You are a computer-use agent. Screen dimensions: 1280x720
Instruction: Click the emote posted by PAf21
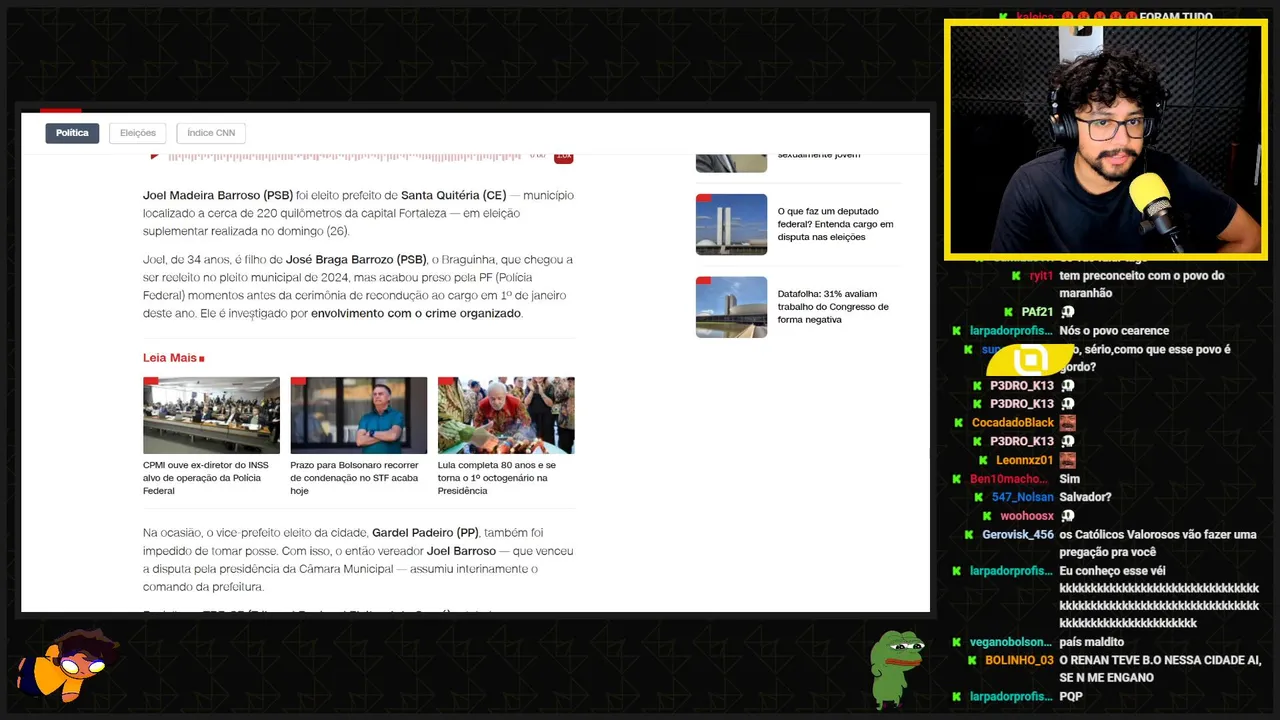[1067, 312]
